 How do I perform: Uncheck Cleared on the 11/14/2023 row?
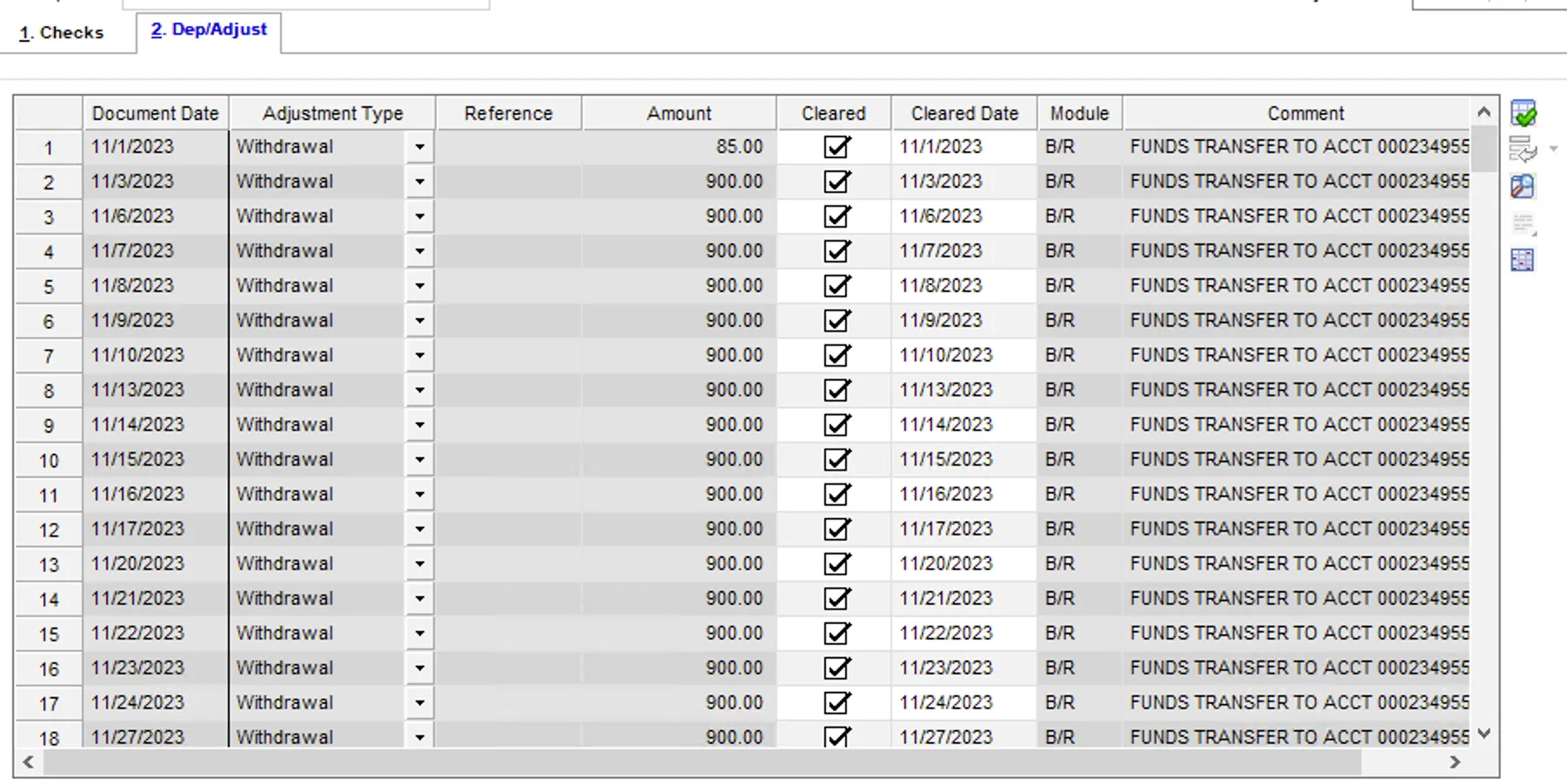tap(837, 425)
